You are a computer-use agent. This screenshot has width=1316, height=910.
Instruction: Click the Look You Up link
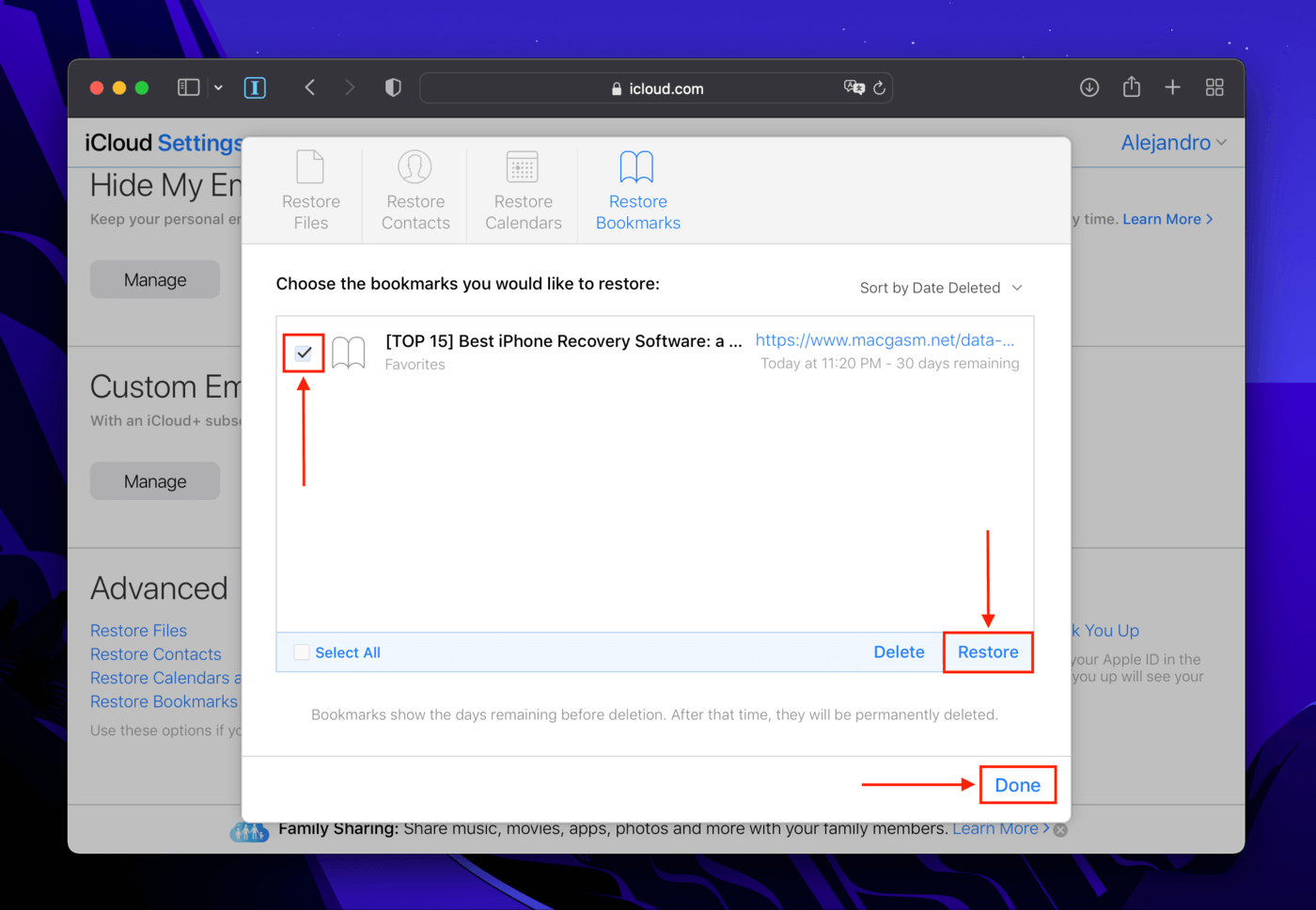1105,631
